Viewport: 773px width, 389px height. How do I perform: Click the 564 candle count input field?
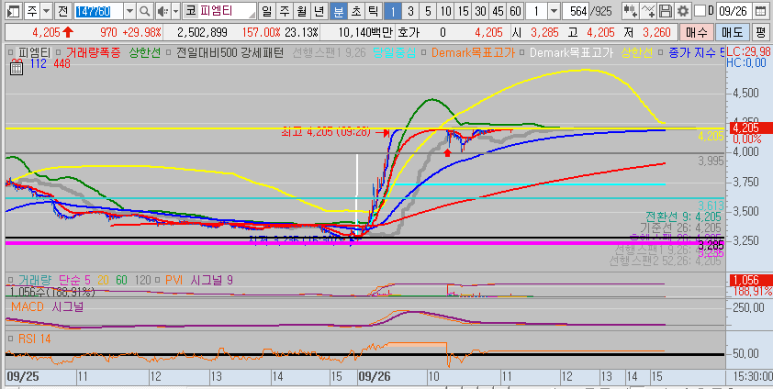coord(575,11)
